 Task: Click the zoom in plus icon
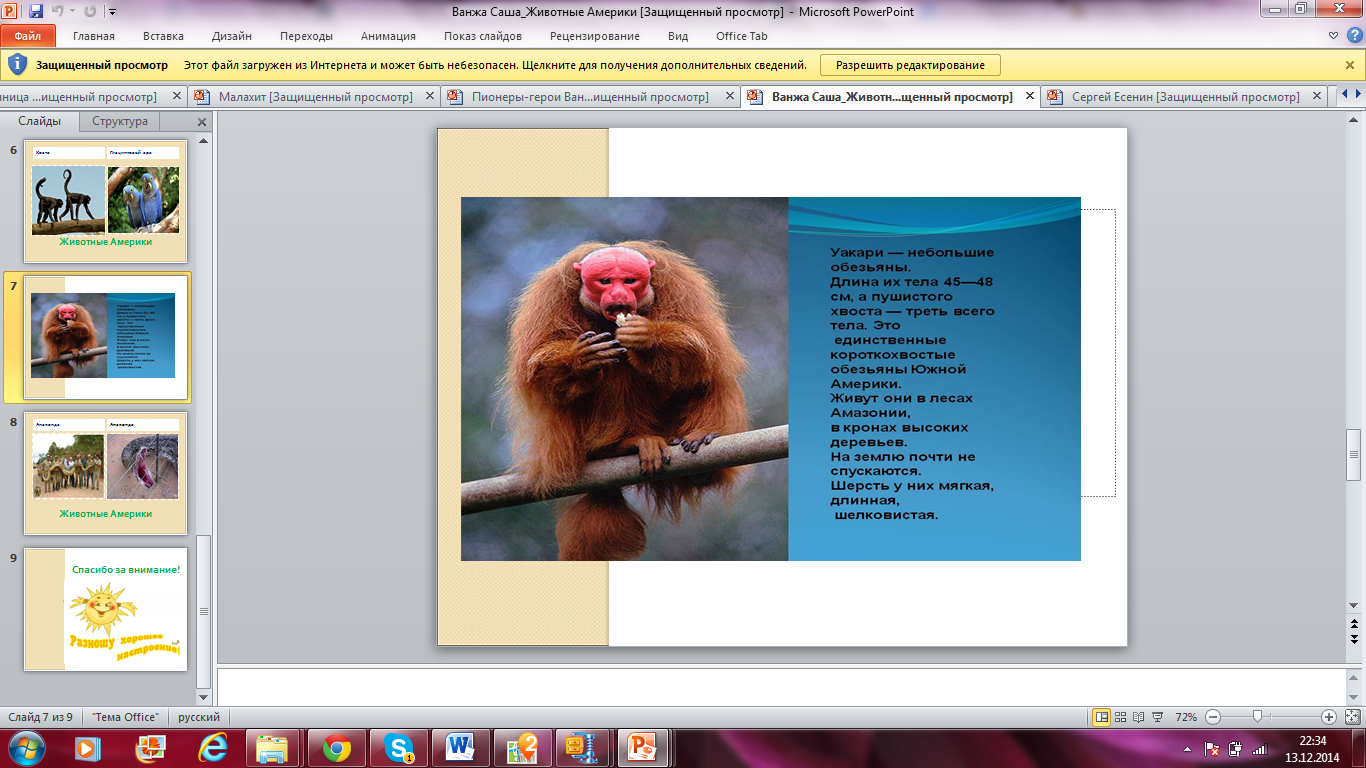tap(1328, 717)
